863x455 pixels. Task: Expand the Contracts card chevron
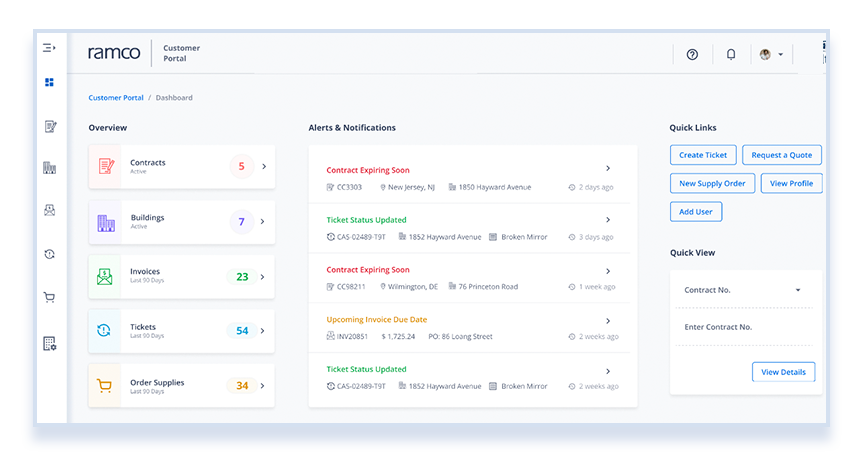tap(264, 166)
